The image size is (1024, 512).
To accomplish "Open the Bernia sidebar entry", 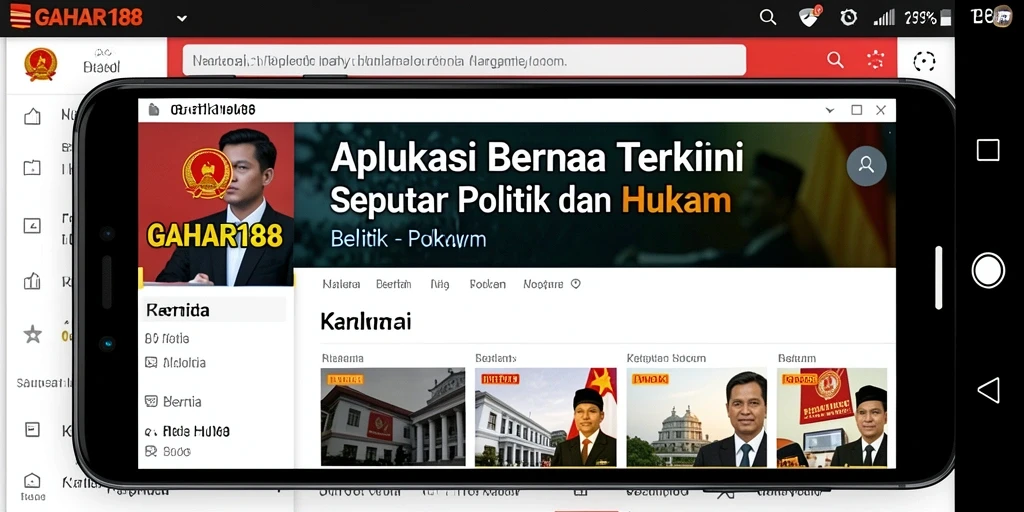I will click(173, 402).
